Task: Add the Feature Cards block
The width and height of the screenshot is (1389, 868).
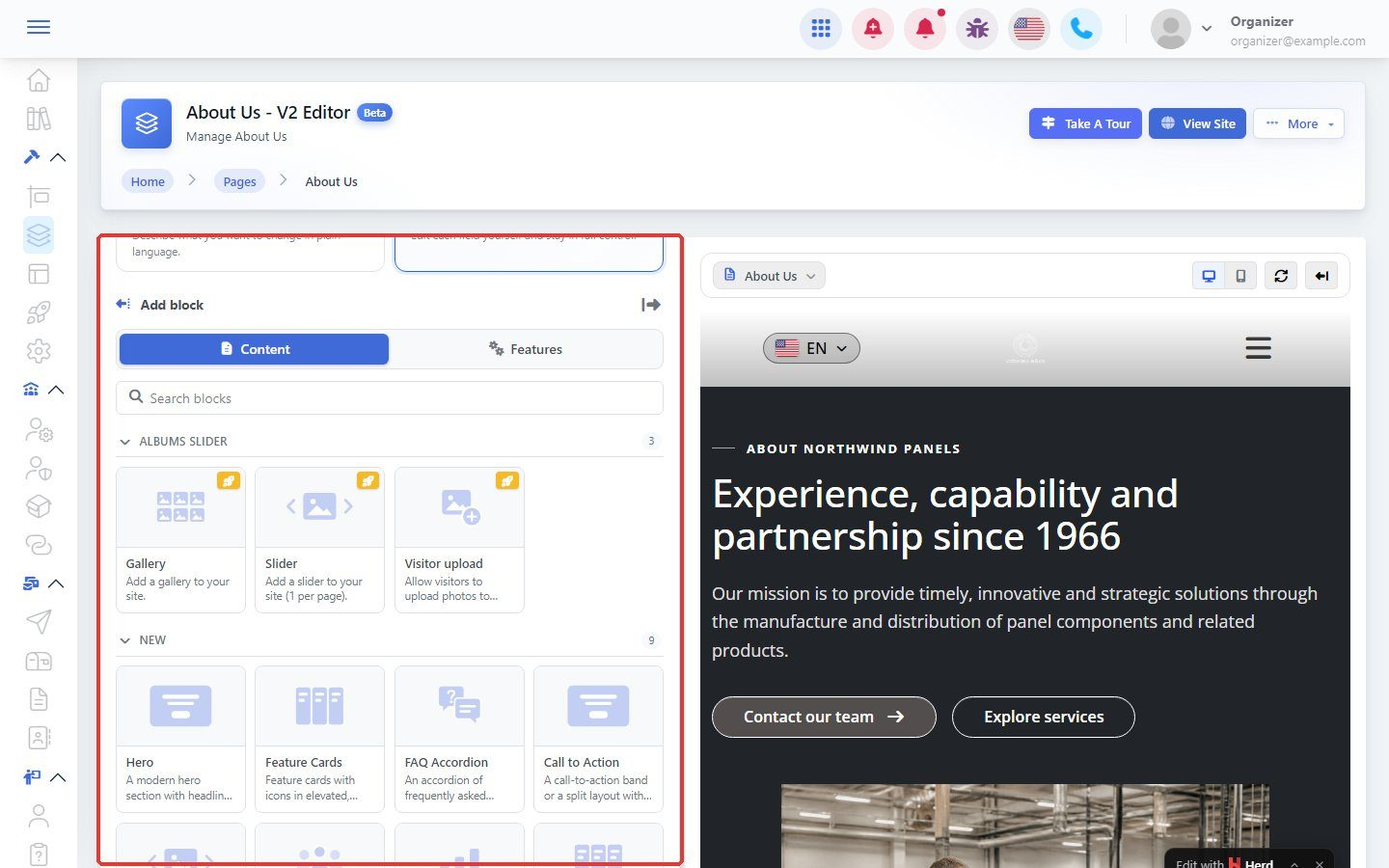Action: point(319,739)
